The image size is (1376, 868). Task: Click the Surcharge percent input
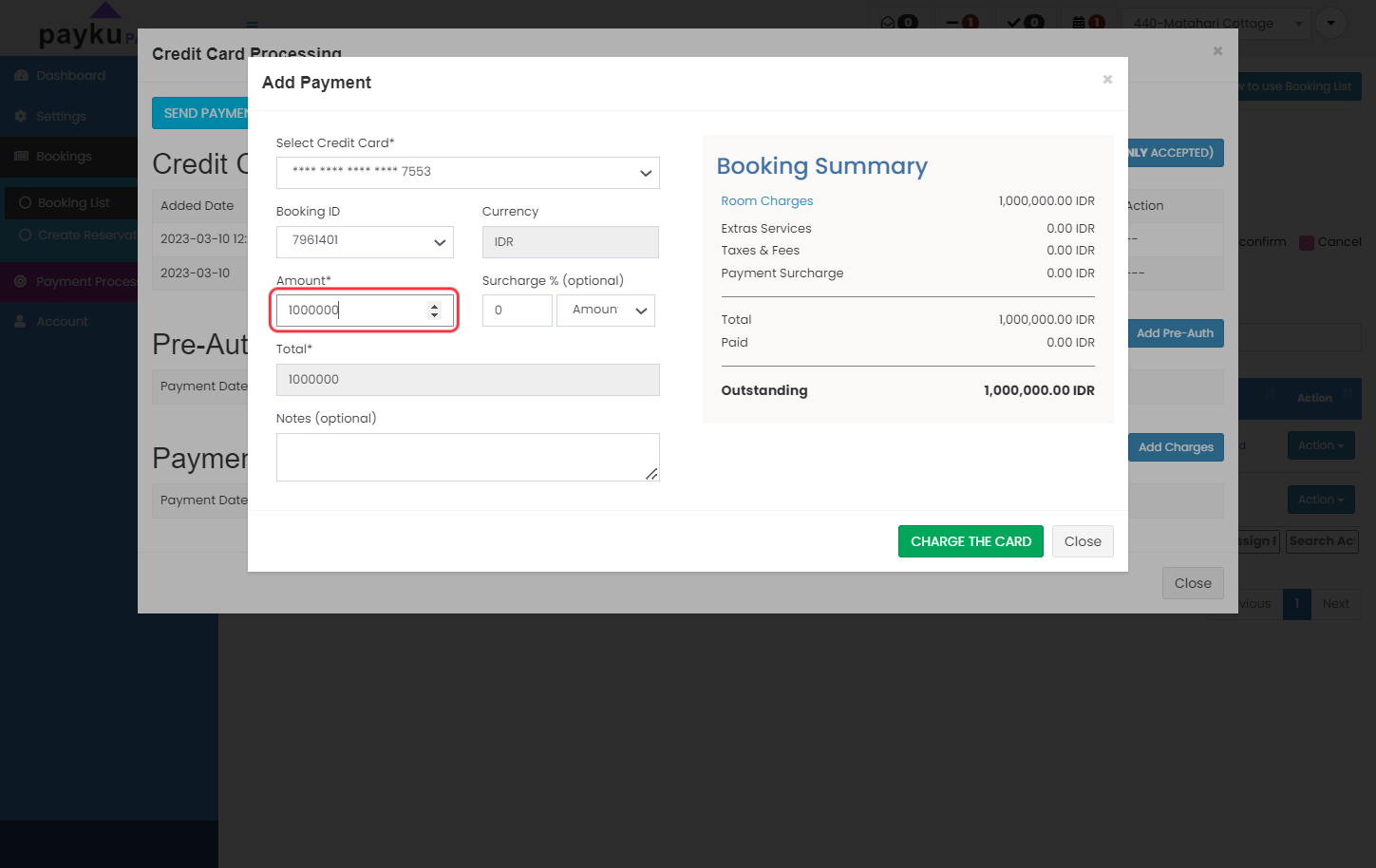pyautogui.click(x=518, y=311)
